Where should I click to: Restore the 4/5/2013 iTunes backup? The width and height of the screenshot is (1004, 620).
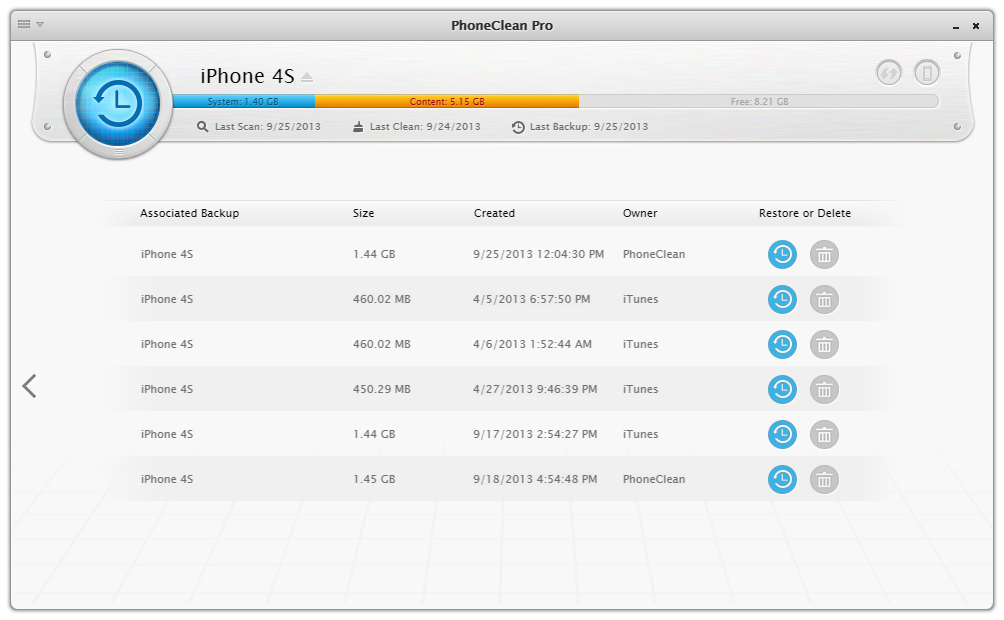[782, 299]
